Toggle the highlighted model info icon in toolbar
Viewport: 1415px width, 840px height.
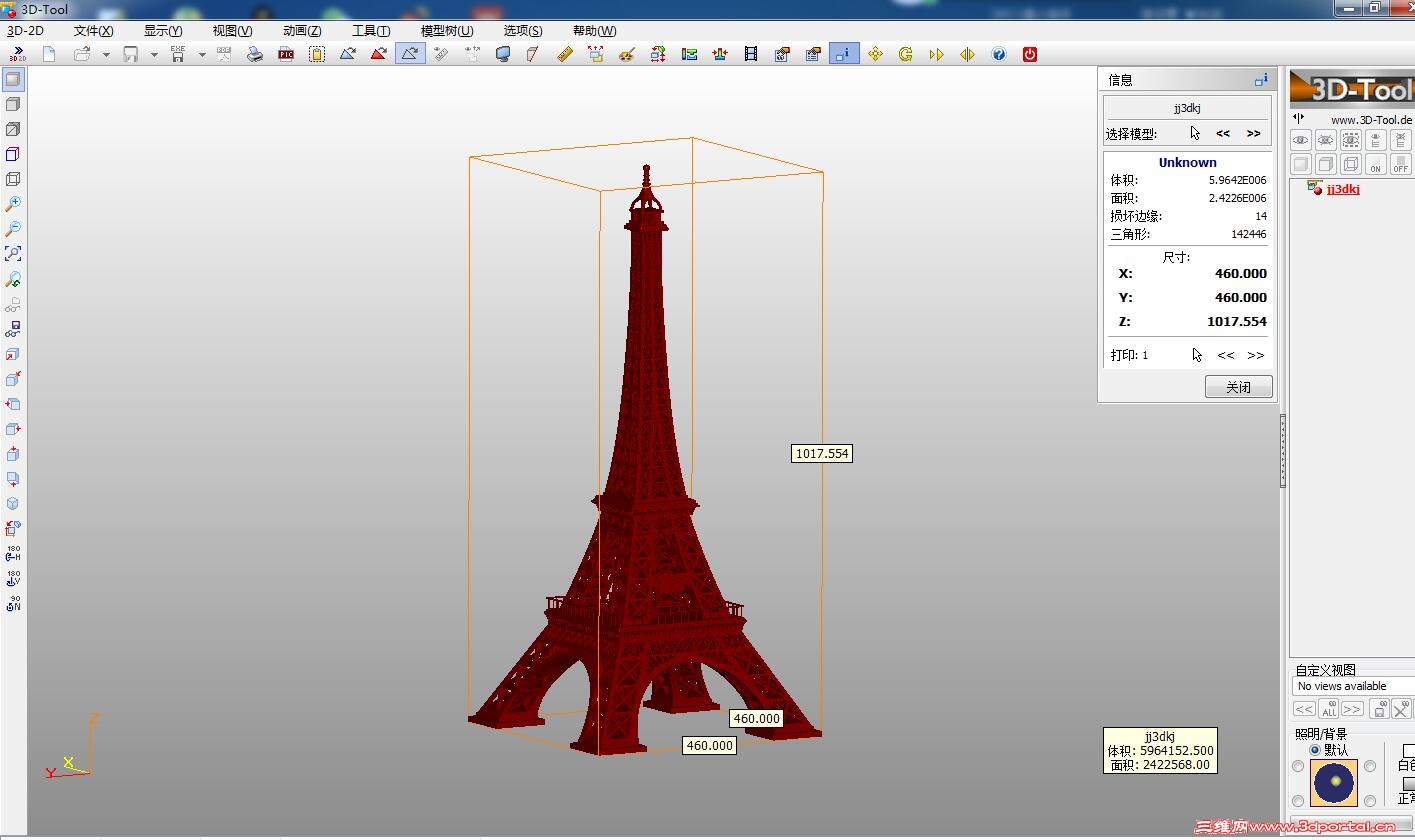coord(844,54)
